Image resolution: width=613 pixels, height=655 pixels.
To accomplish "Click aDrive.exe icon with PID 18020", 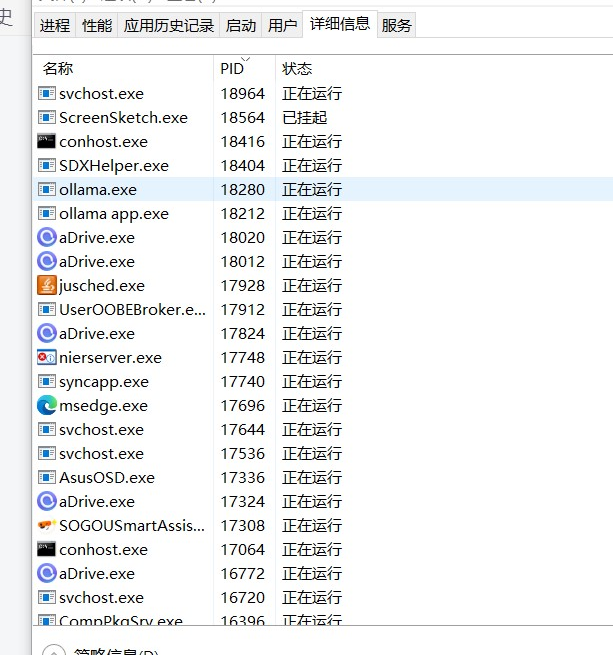I will pyautogui.click(x=46, y=237).
